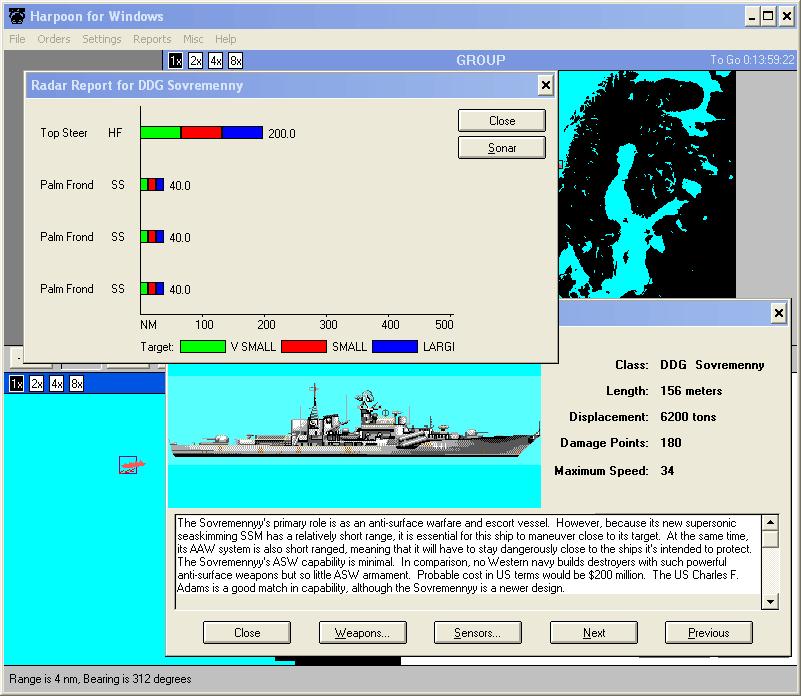Set GROUP window zoom to 4x
Image resolution: width=801 pixels, height=696 pixels.
[x=216, y=61]
